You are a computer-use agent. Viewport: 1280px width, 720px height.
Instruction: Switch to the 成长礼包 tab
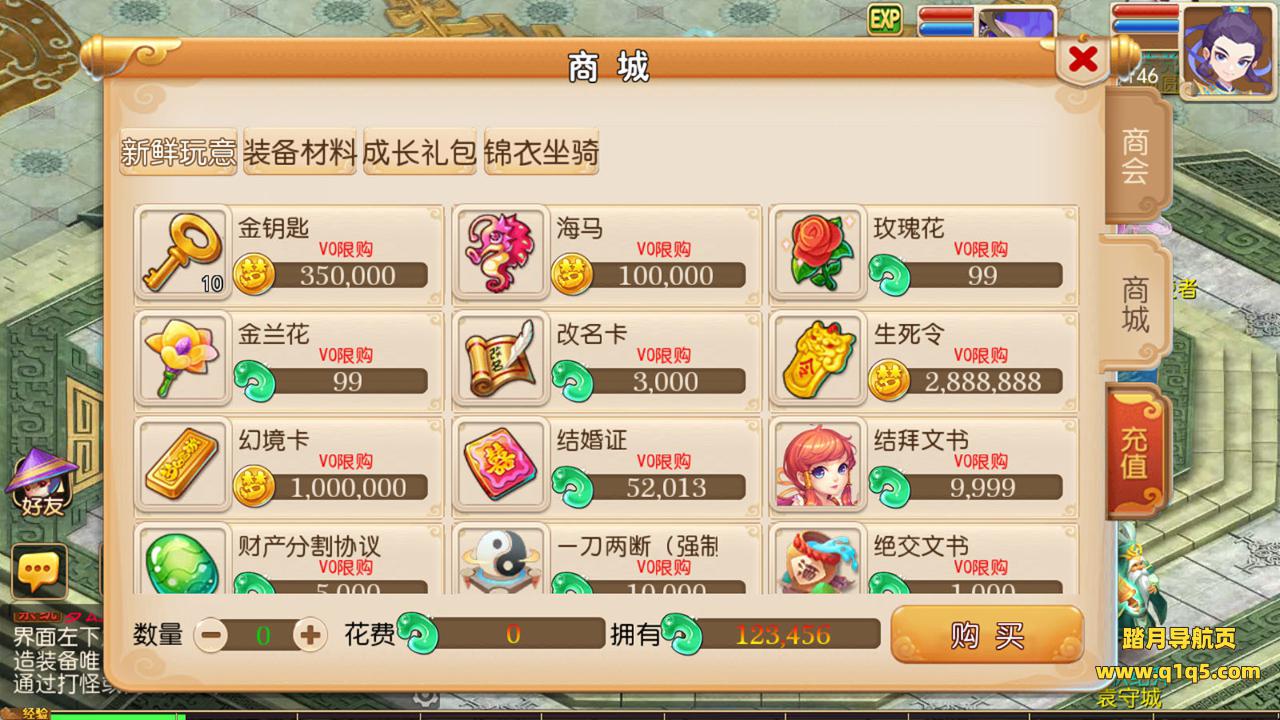[x=420, y=153]
